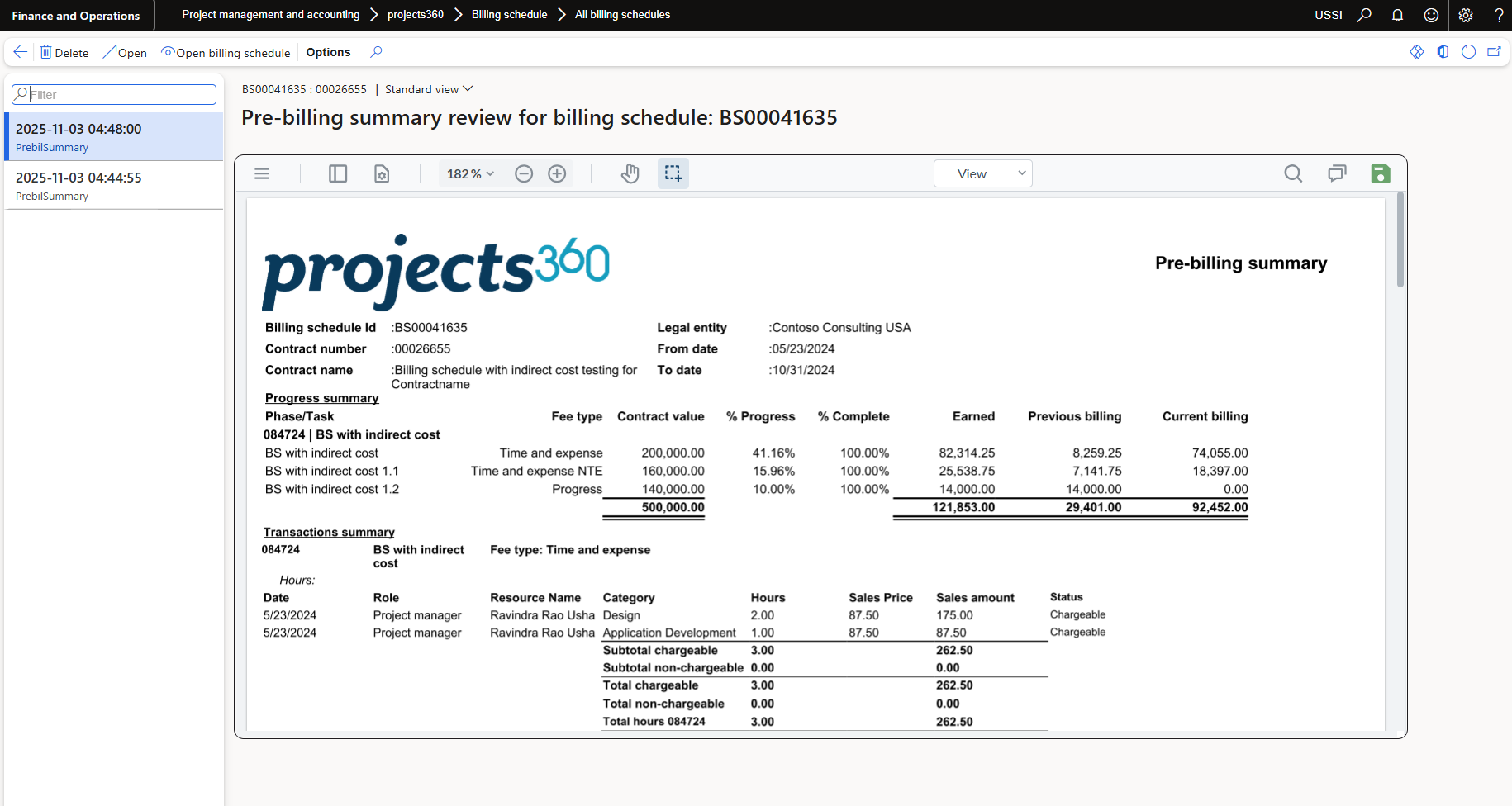Activate the marquee selection tool

[673, 173]
